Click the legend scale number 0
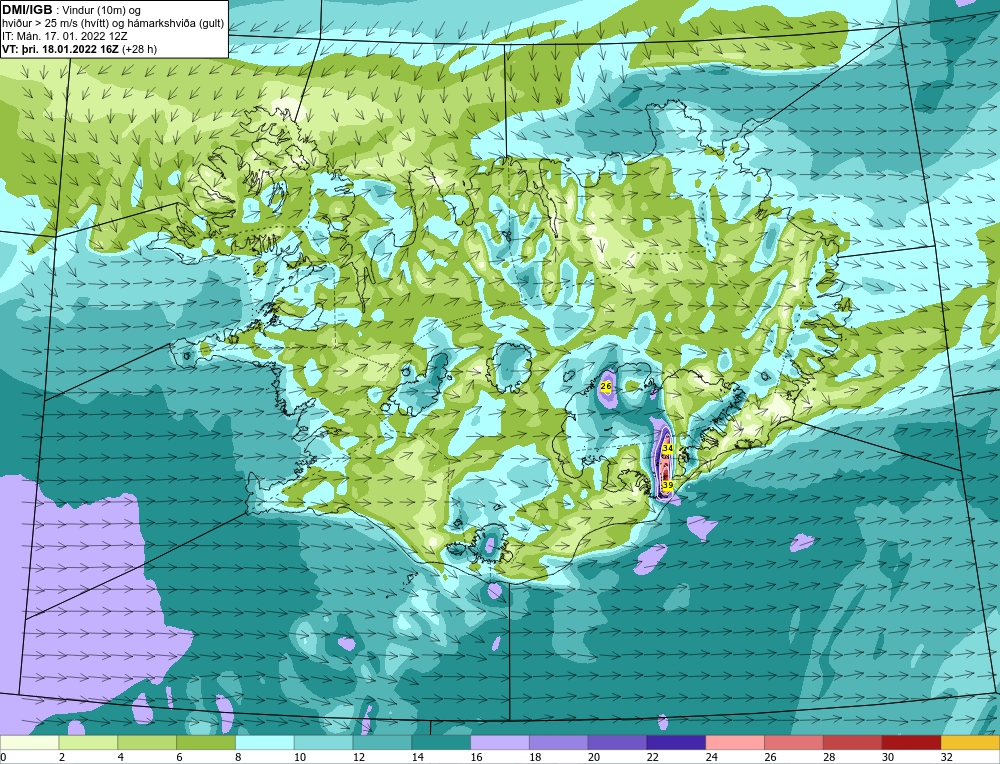Viewport: 1000px width, 764px height. point(4,757)
